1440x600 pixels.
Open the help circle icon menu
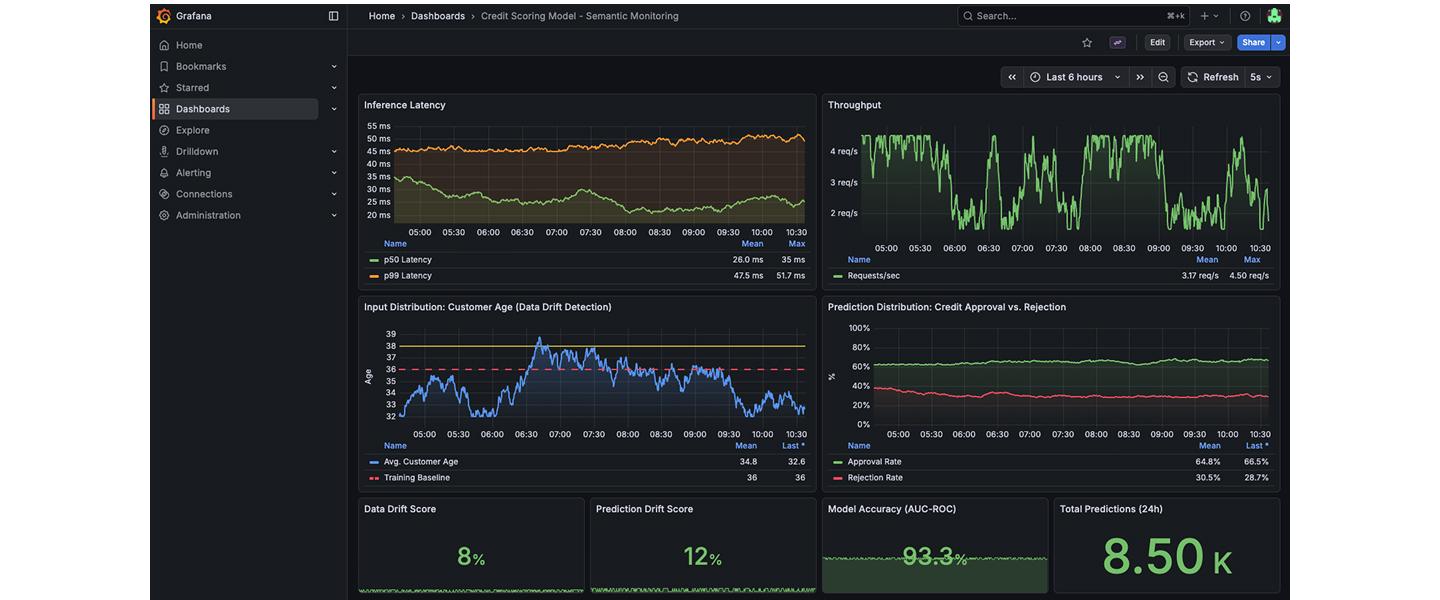(1245, 16)
